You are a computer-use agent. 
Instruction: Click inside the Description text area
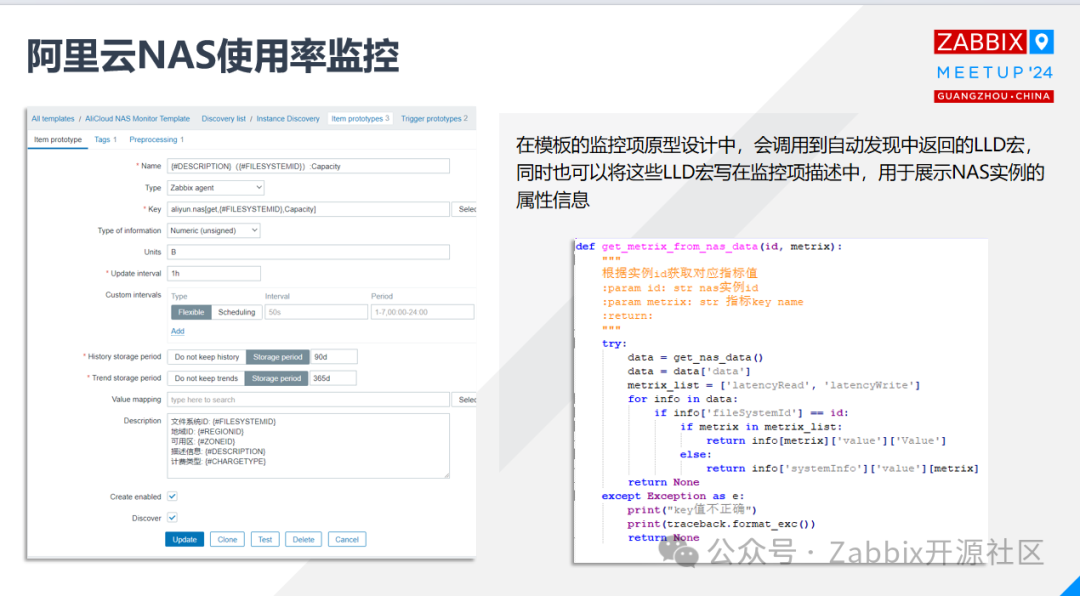pyautogui.click(x=308, y=446)
